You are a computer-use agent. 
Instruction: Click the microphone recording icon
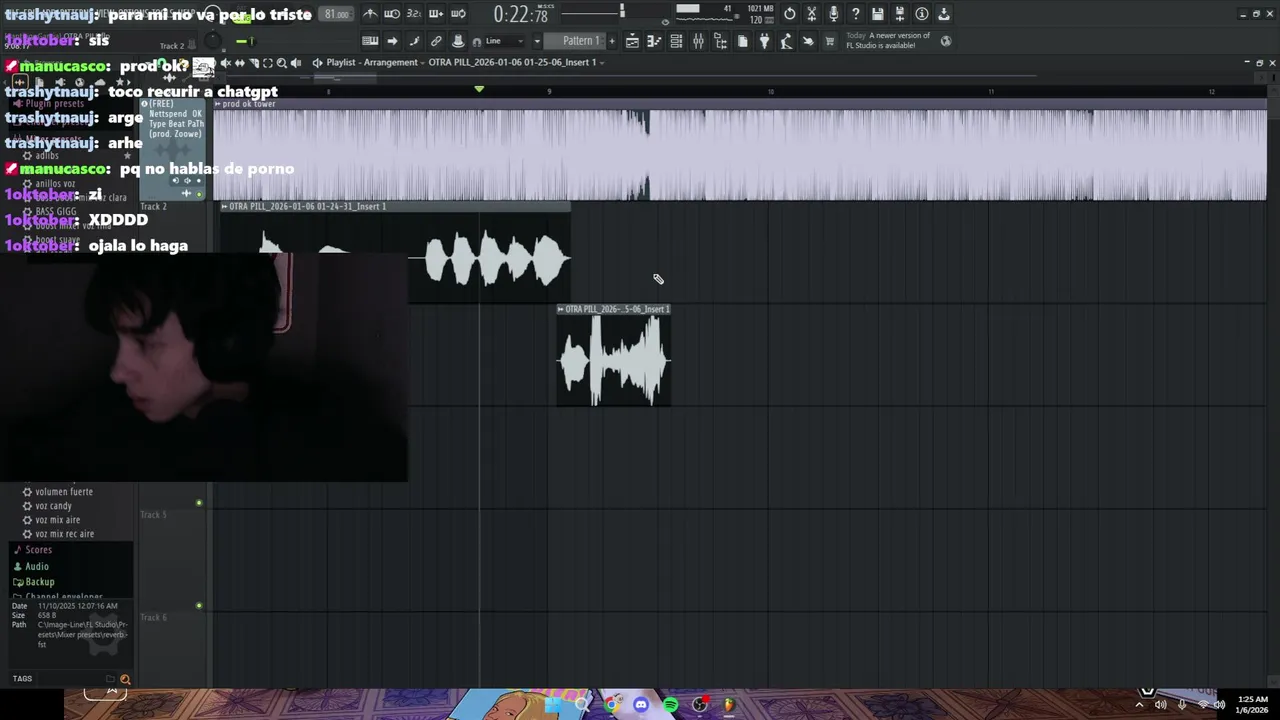point(834,14)
